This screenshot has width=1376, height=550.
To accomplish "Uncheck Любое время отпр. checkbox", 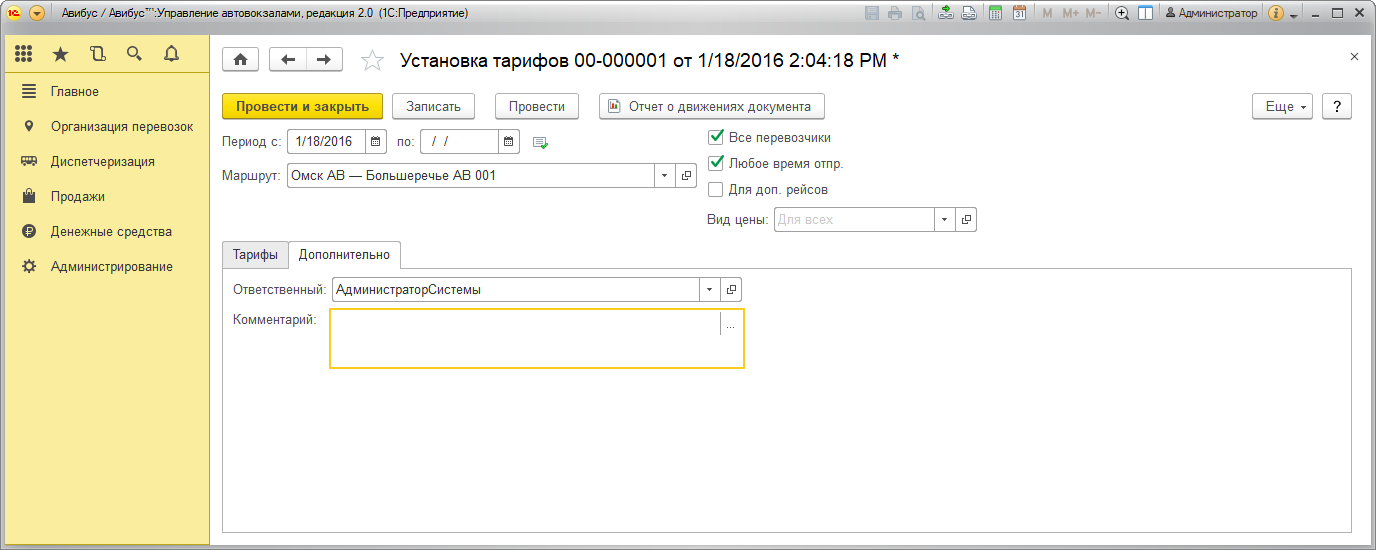I will click(715, 163).
